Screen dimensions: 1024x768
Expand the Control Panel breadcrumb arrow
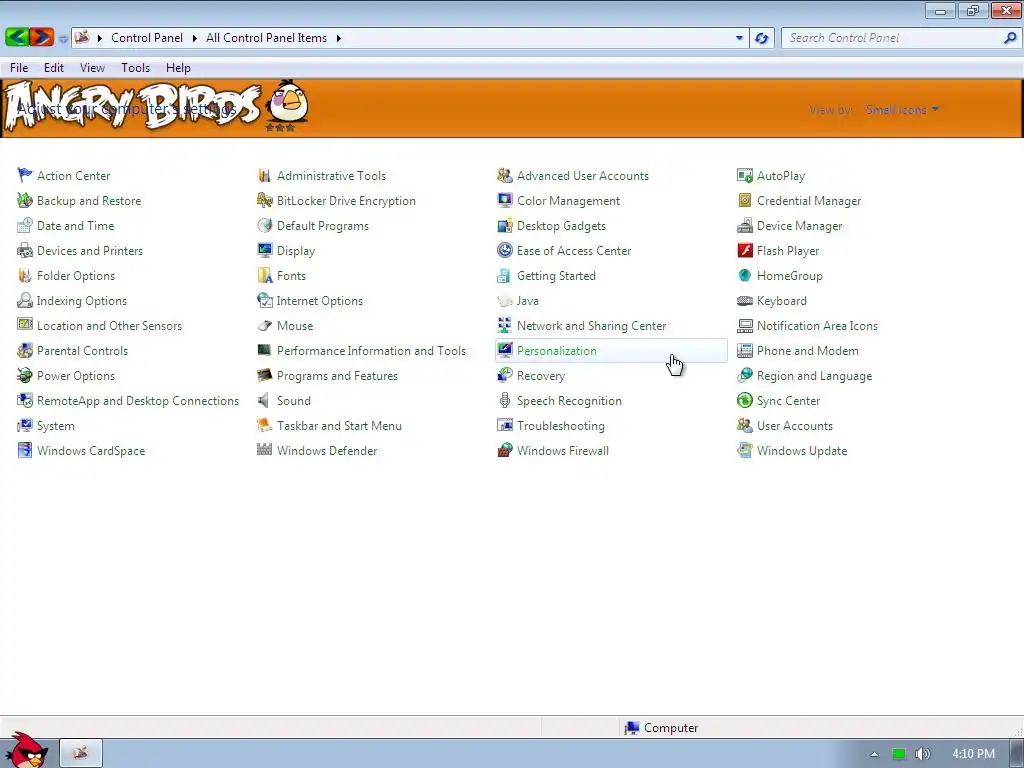[195, 38]
